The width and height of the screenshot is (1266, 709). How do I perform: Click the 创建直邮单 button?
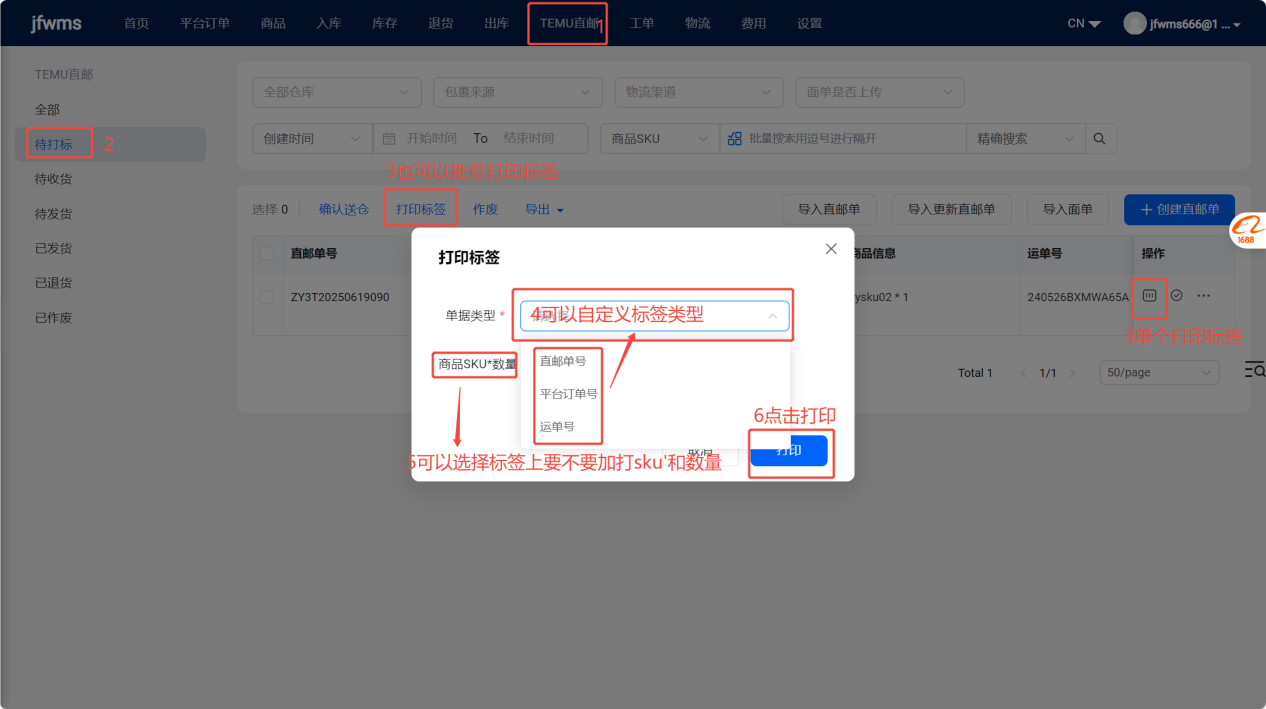(x=1180, y=210)
